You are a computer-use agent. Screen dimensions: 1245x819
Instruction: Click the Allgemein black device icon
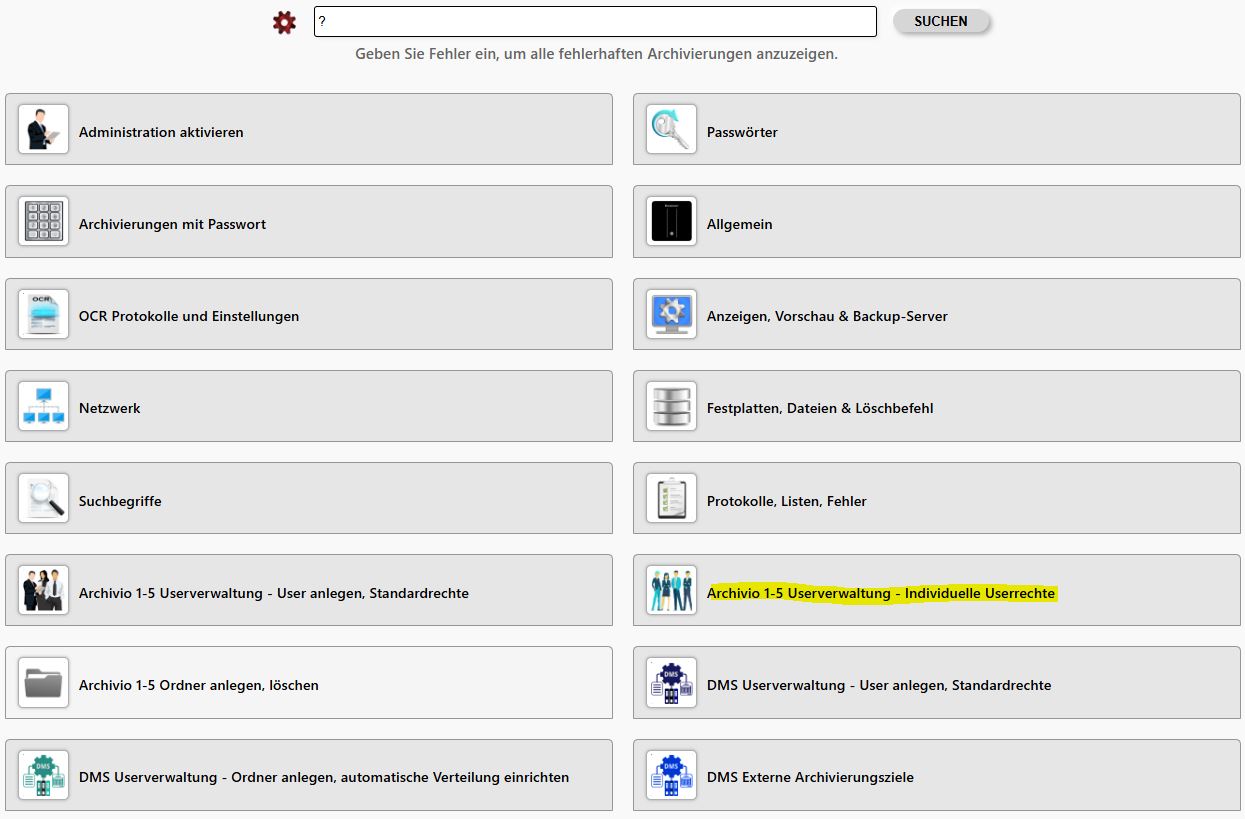671,222
